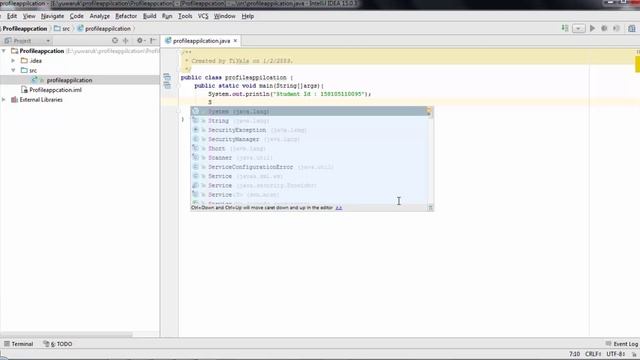The height and width of the screenshot is (360, 640).
Task: Click the Debug icon in toolbar
Action: coord(604,29)
